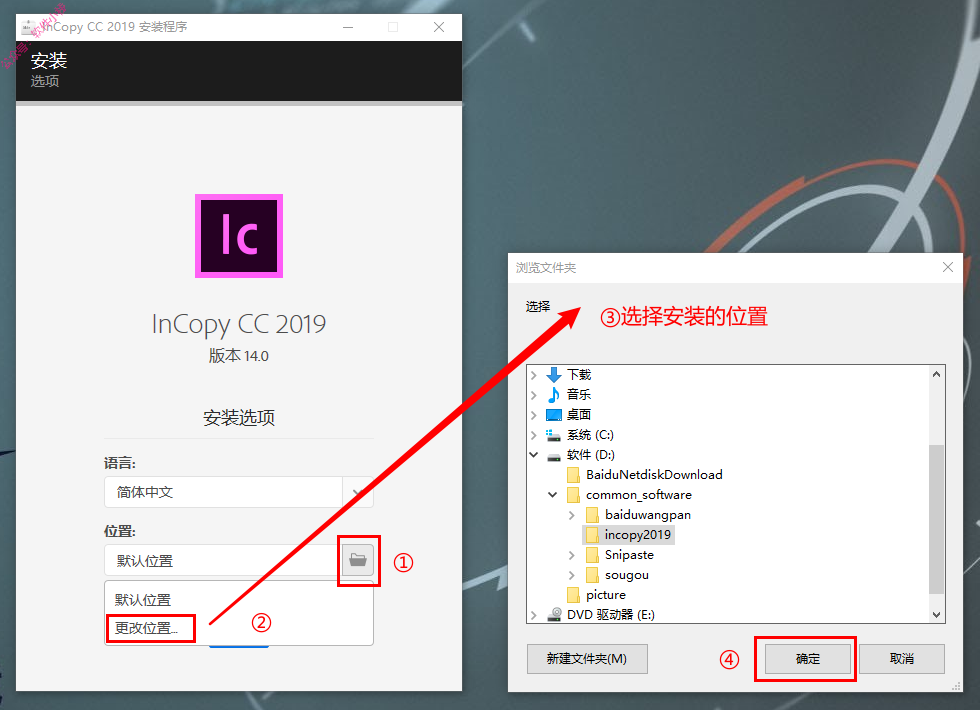This screenshot has width=980, height=710.
Task: Click the 新建文件夹(M) button
Action: click(x=587, y=659)
